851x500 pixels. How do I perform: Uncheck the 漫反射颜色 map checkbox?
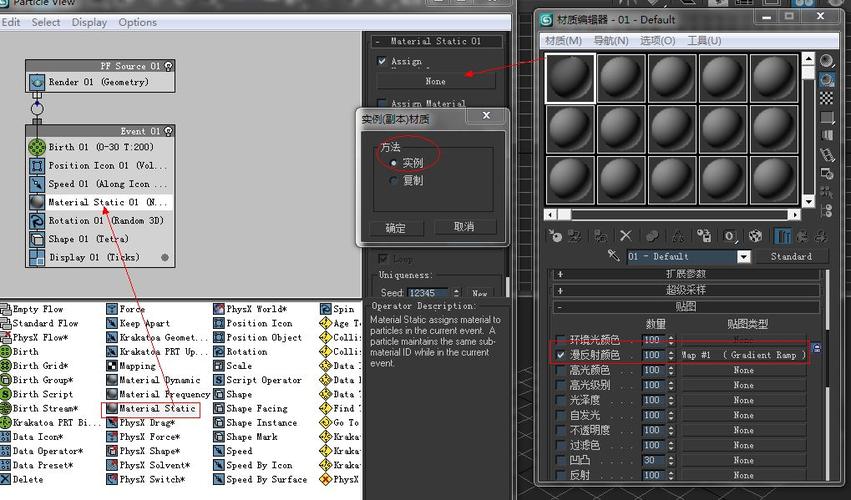pyautogui.click(x=561, y=355)
